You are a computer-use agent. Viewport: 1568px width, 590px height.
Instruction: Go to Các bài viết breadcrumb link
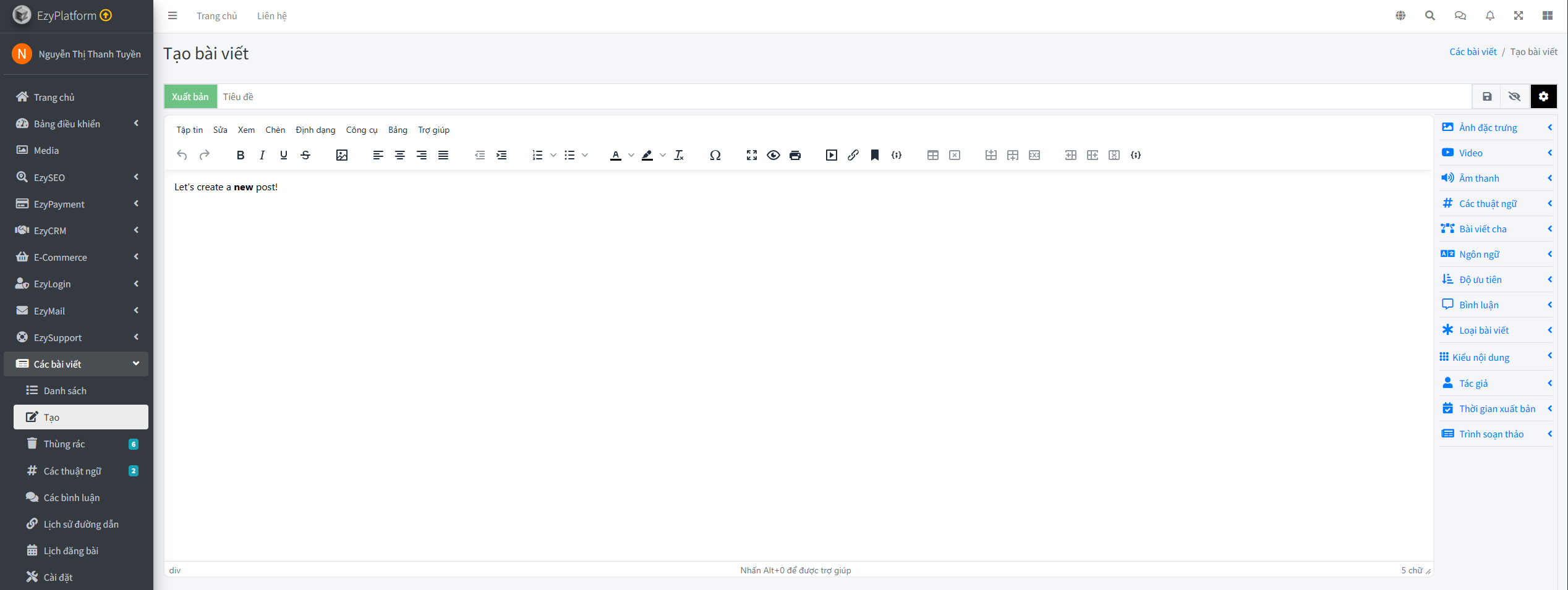pyautogui.click(x=1473, y=52)
